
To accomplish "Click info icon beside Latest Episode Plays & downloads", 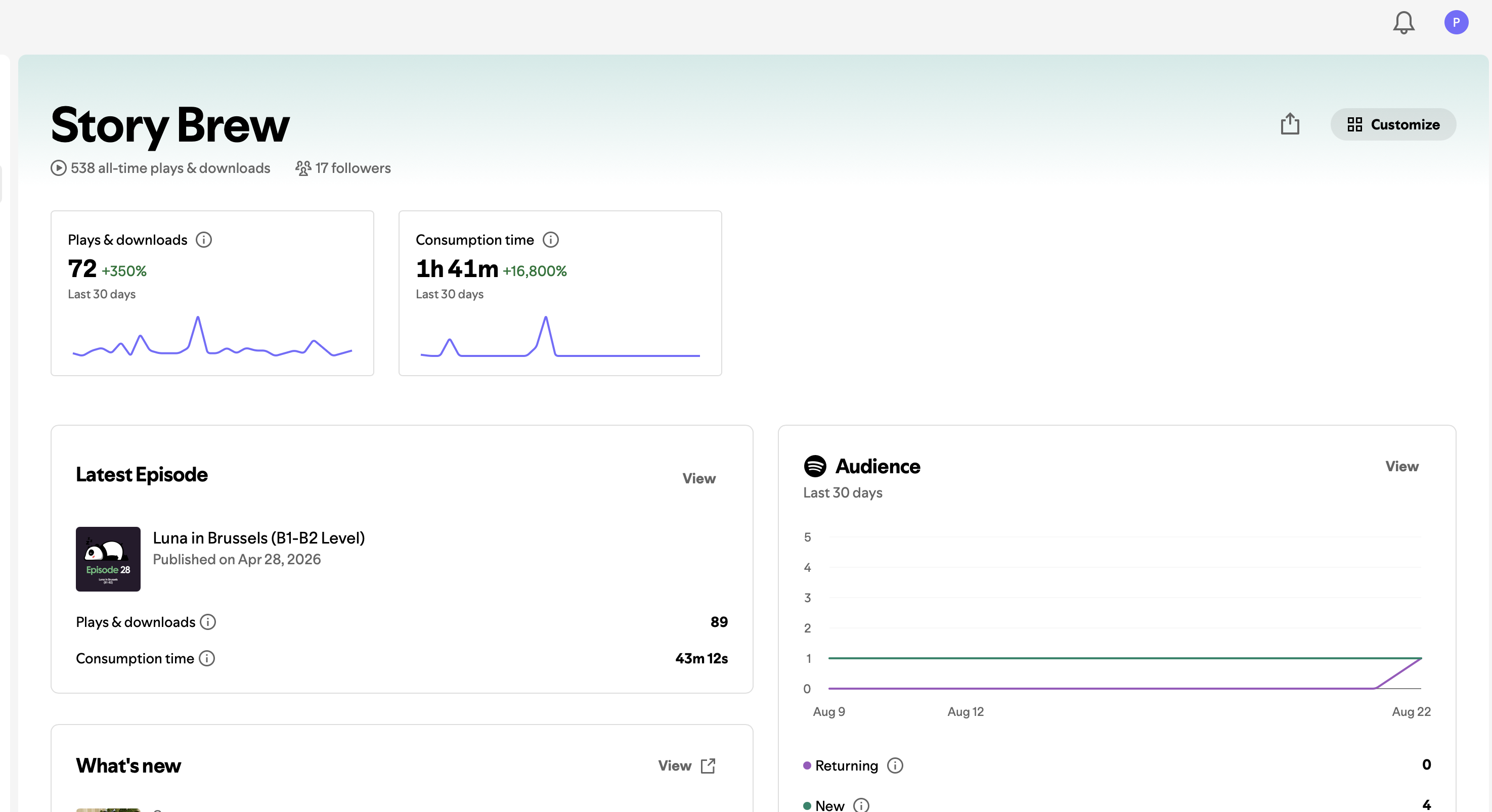I will click(x=208, y=622).
